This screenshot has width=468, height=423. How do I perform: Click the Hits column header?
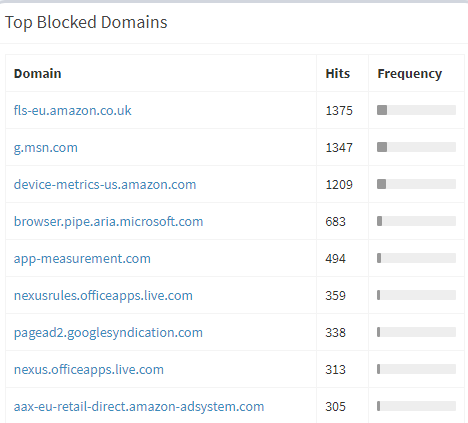(338, 73)
